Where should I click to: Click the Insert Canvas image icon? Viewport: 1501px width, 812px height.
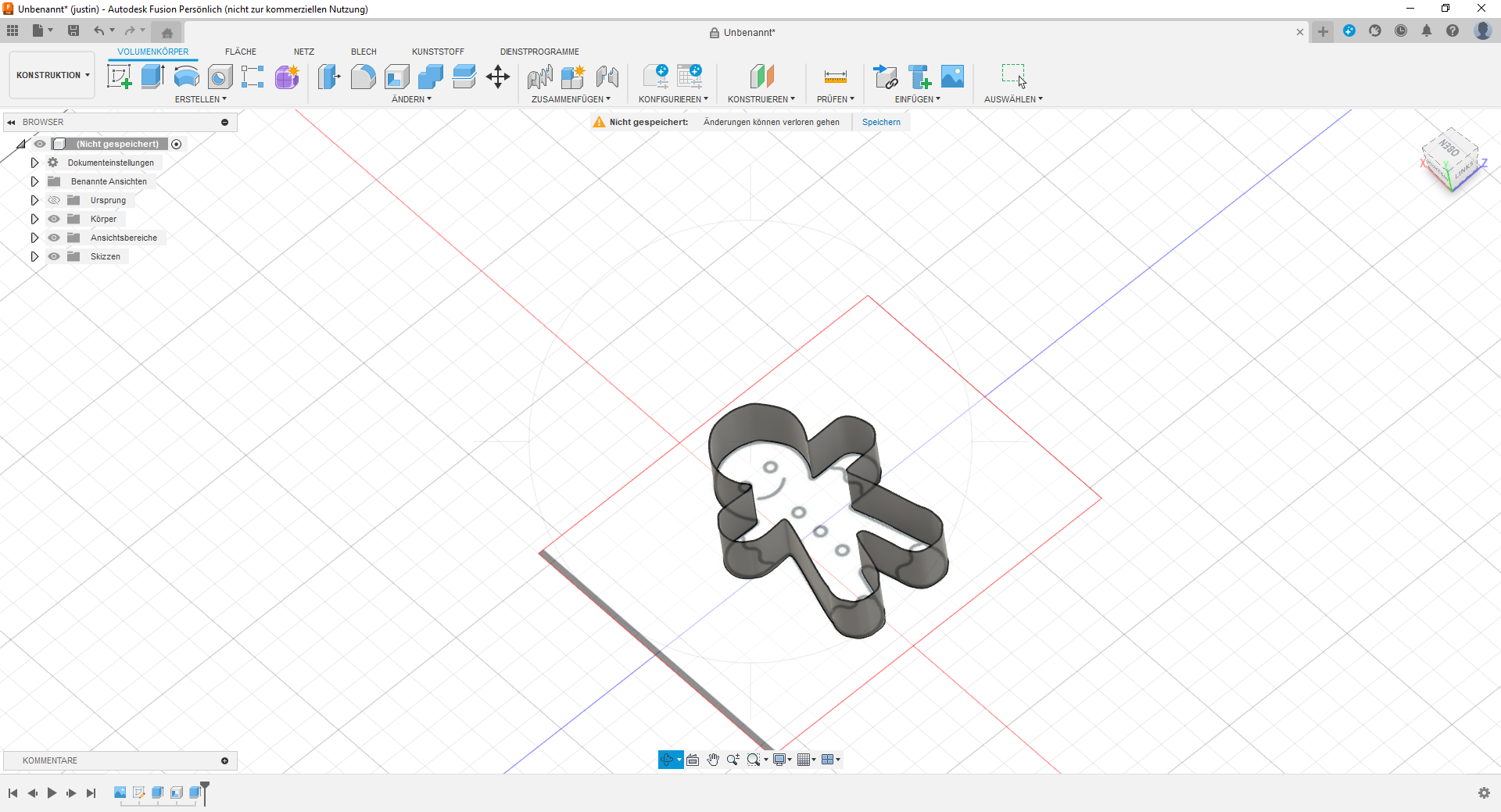click(952, 77)
